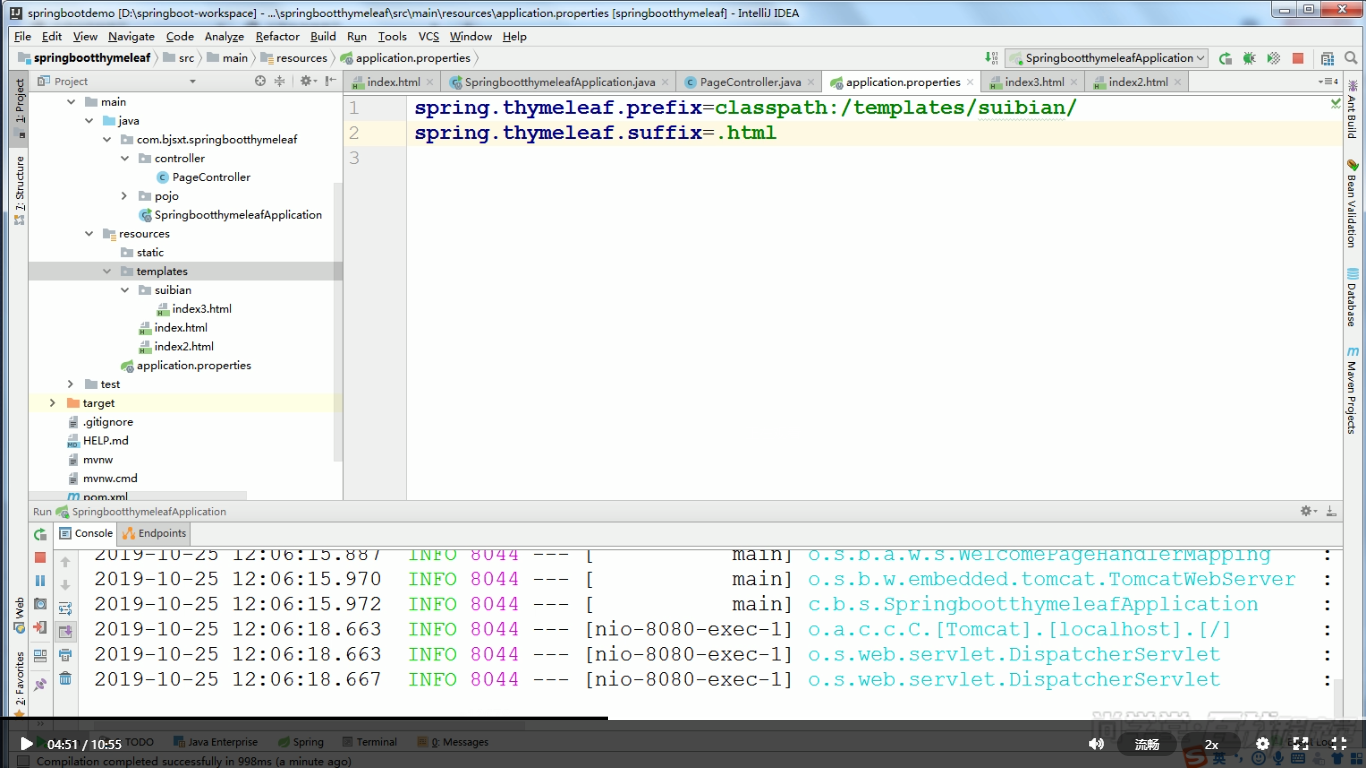Open Database side panel
Image resolution: width=1366 pixels, height=768 pixels.
pos(1352,298)
